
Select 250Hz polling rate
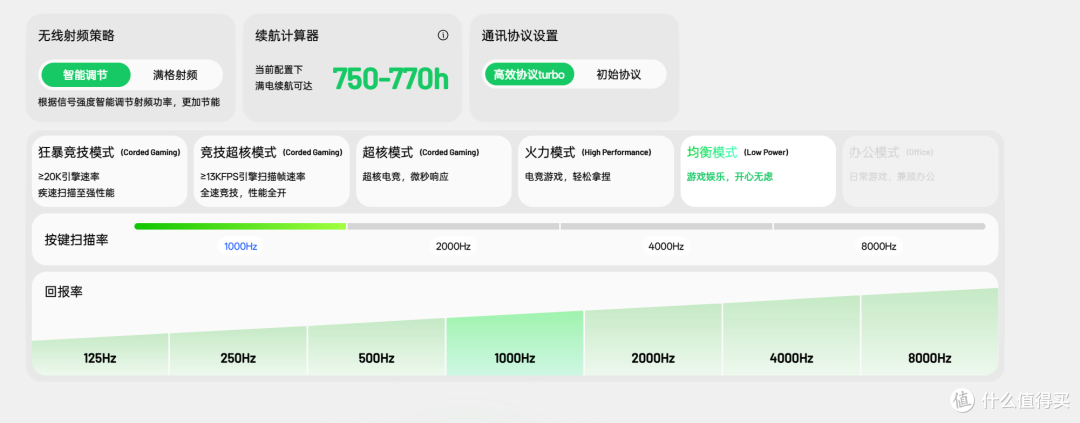[238, 353]
